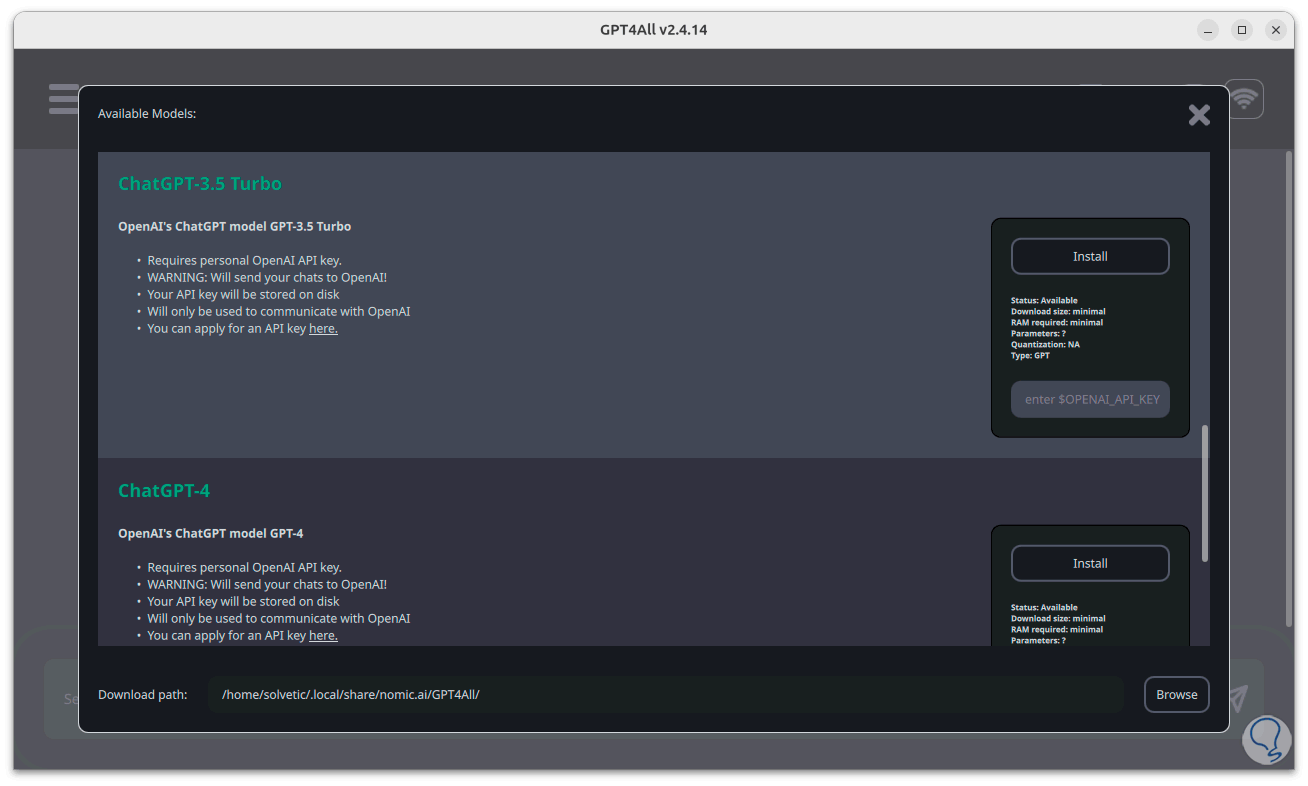Click the models list scrollbar handle
The height and width of the screenshot is (786, 1308).
point(1205,493)
